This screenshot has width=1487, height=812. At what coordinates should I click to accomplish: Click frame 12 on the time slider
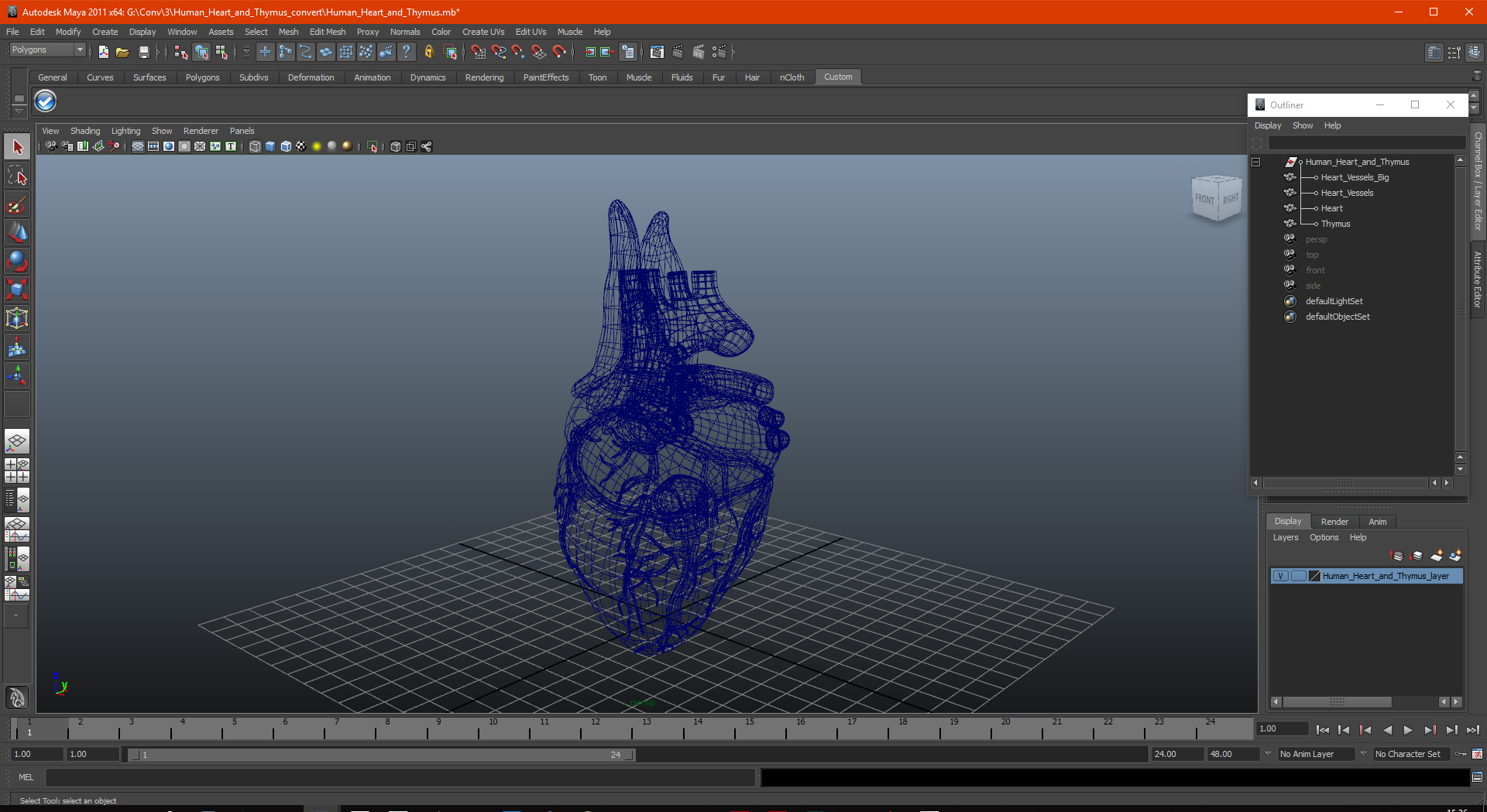595,728
